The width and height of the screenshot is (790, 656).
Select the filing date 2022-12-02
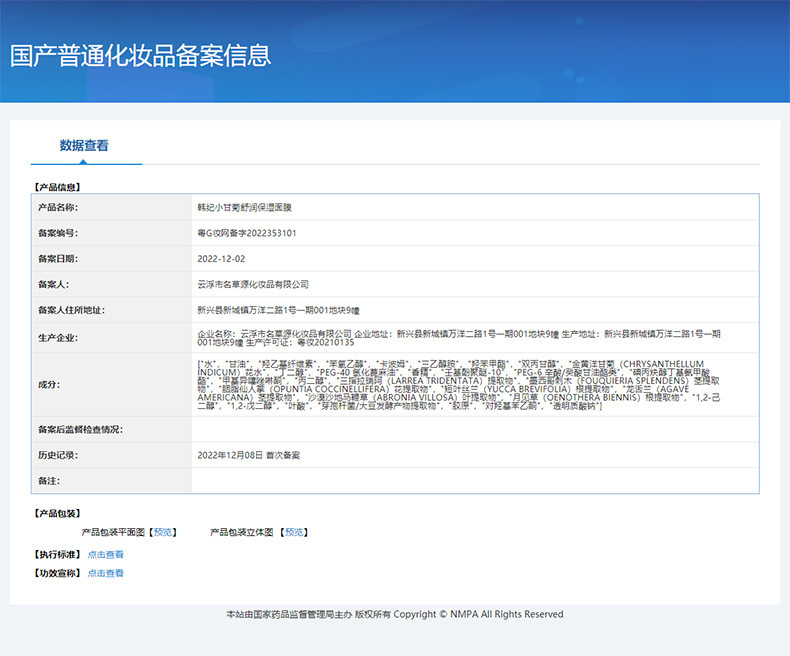[221, 258]
